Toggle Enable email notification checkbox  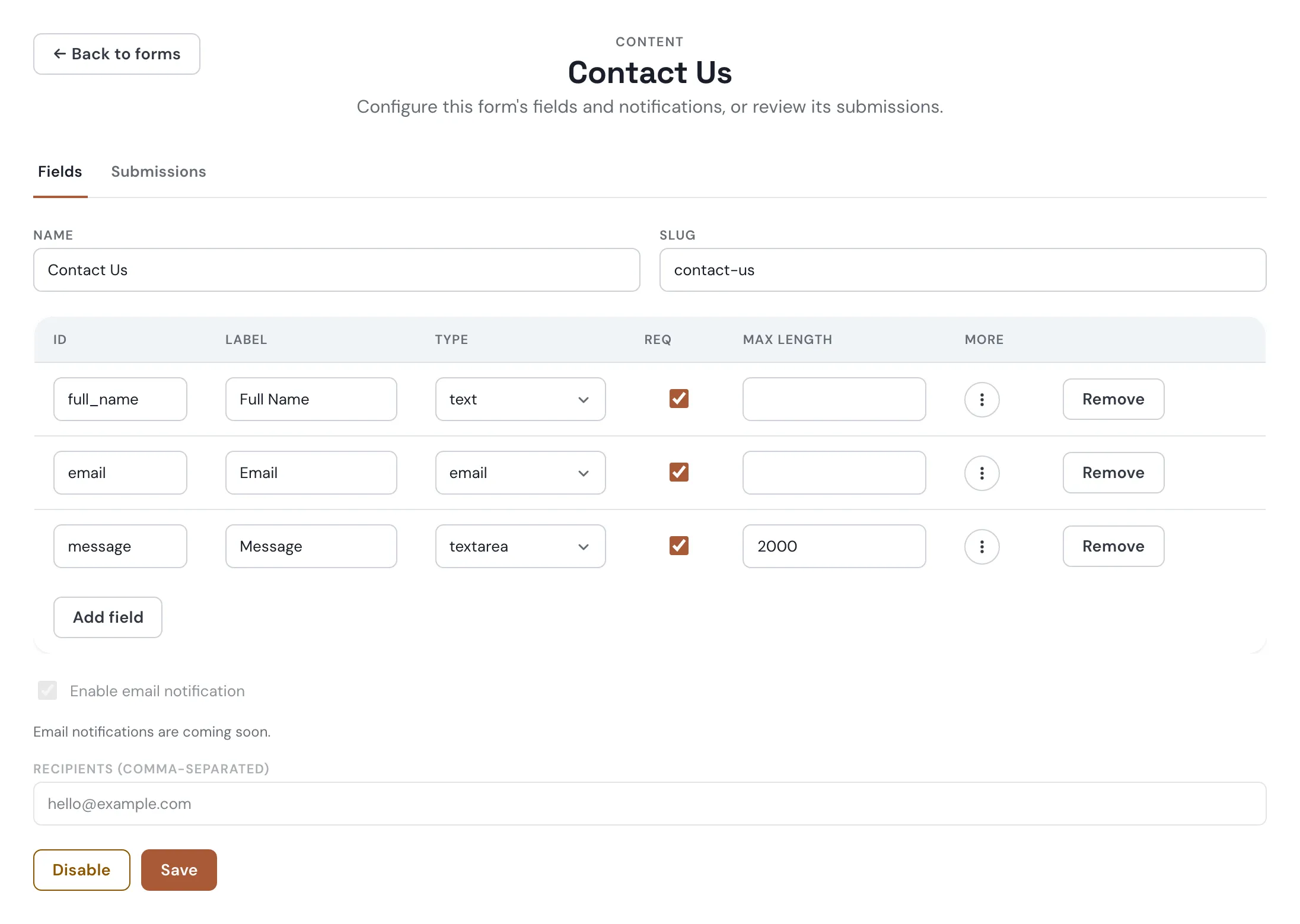point(47,690)
